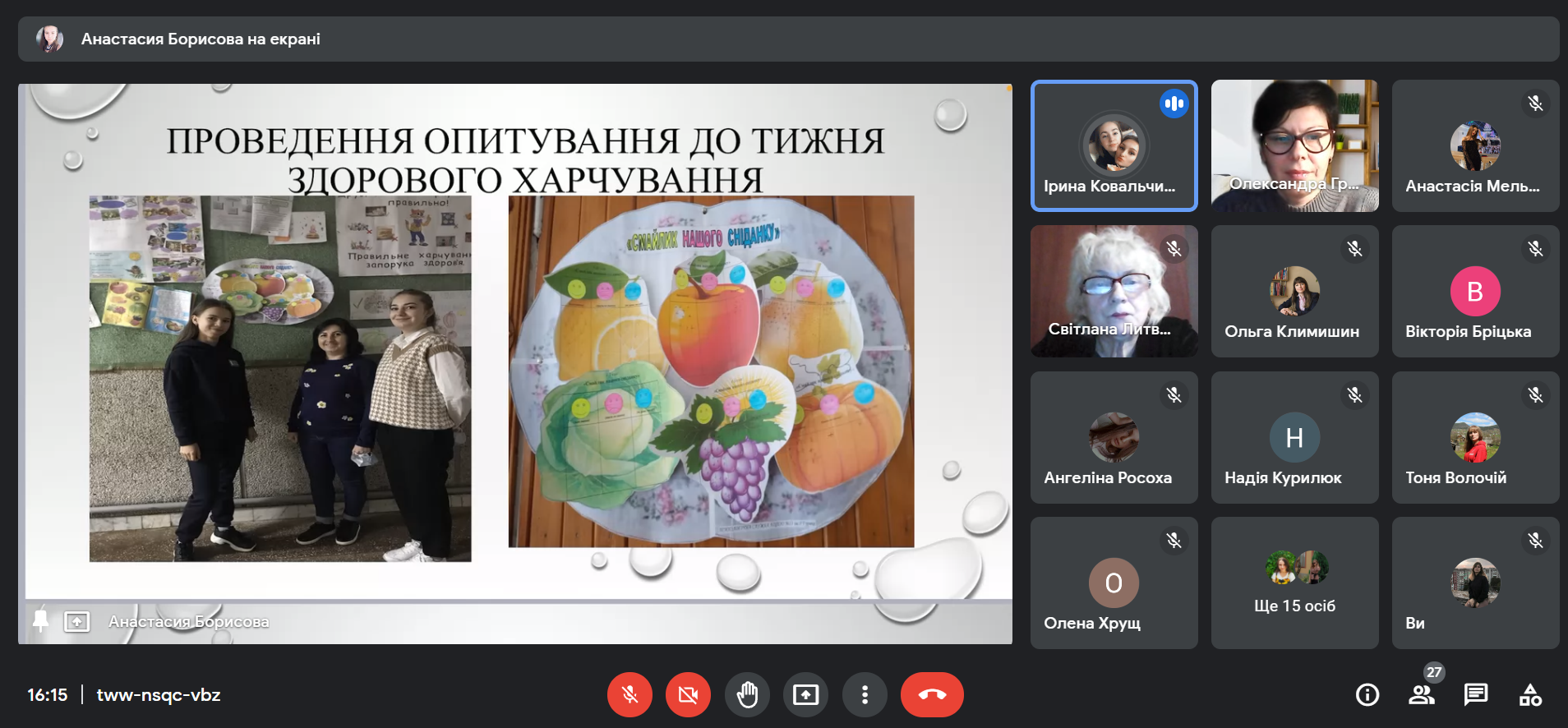1568x728 pixels.
Task: Open the chat messages panel
Action: [x=1475, y=695]
